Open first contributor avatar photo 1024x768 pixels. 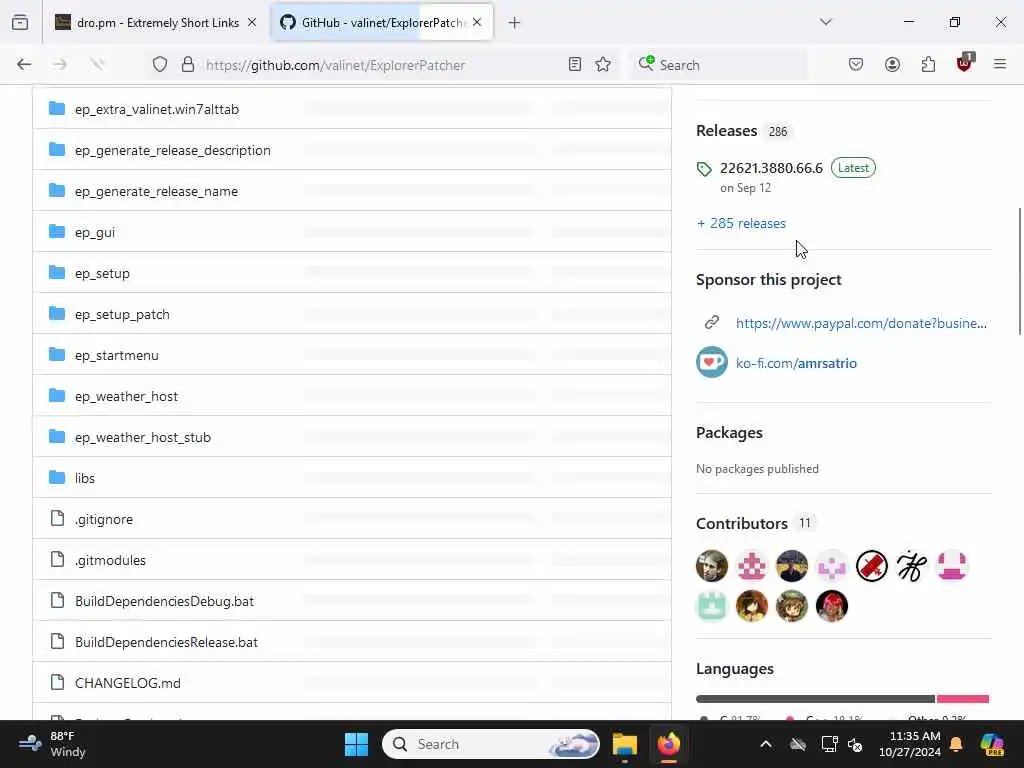pos(712,566)
